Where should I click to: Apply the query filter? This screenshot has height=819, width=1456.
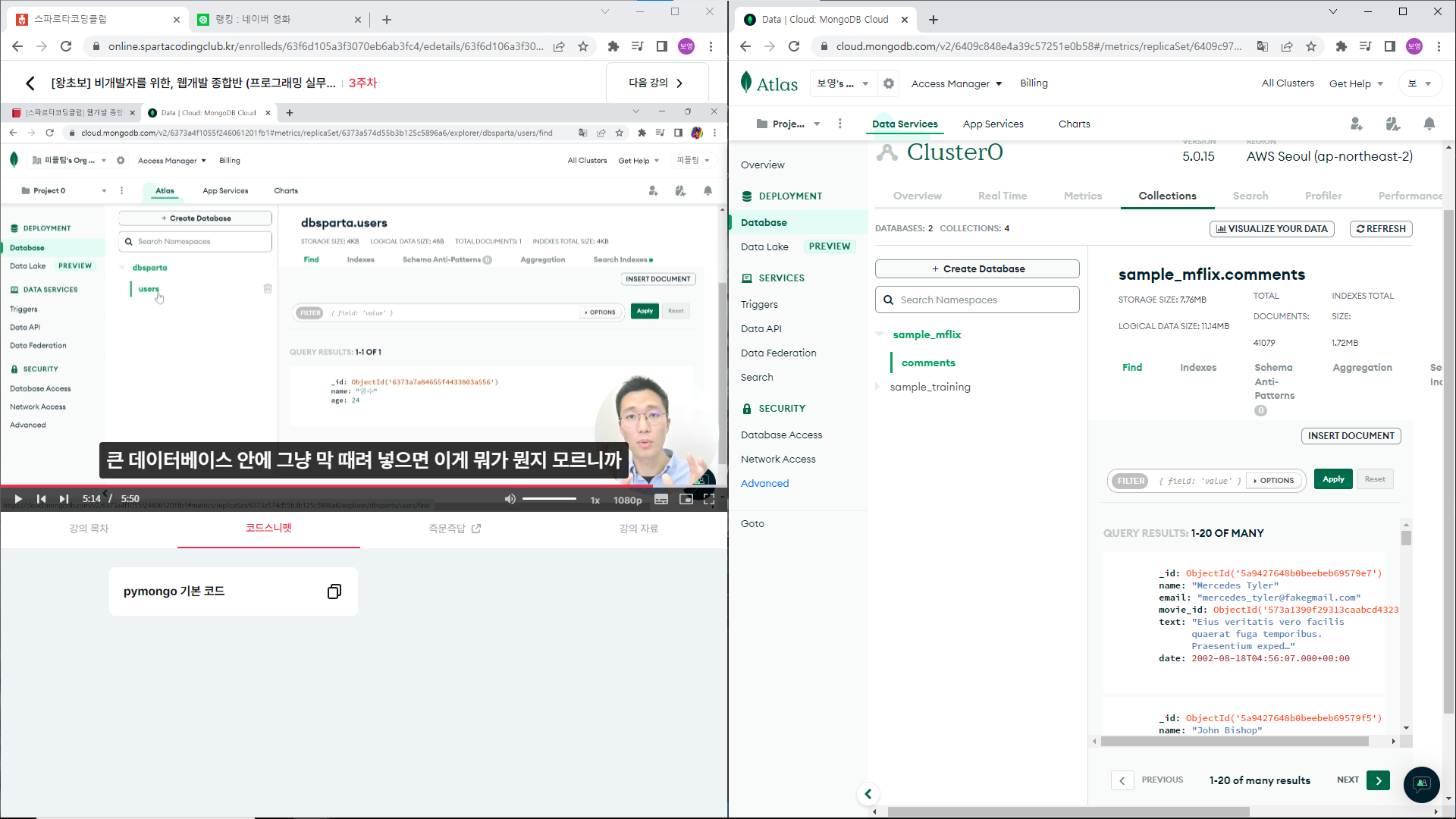(1333, 479)
